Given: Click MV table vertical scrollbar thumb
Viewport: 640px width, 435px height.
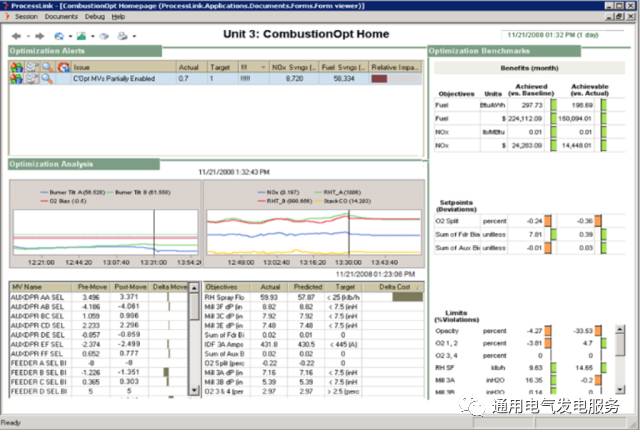Looking at the screenshot, I should click(x=194, y=306).
